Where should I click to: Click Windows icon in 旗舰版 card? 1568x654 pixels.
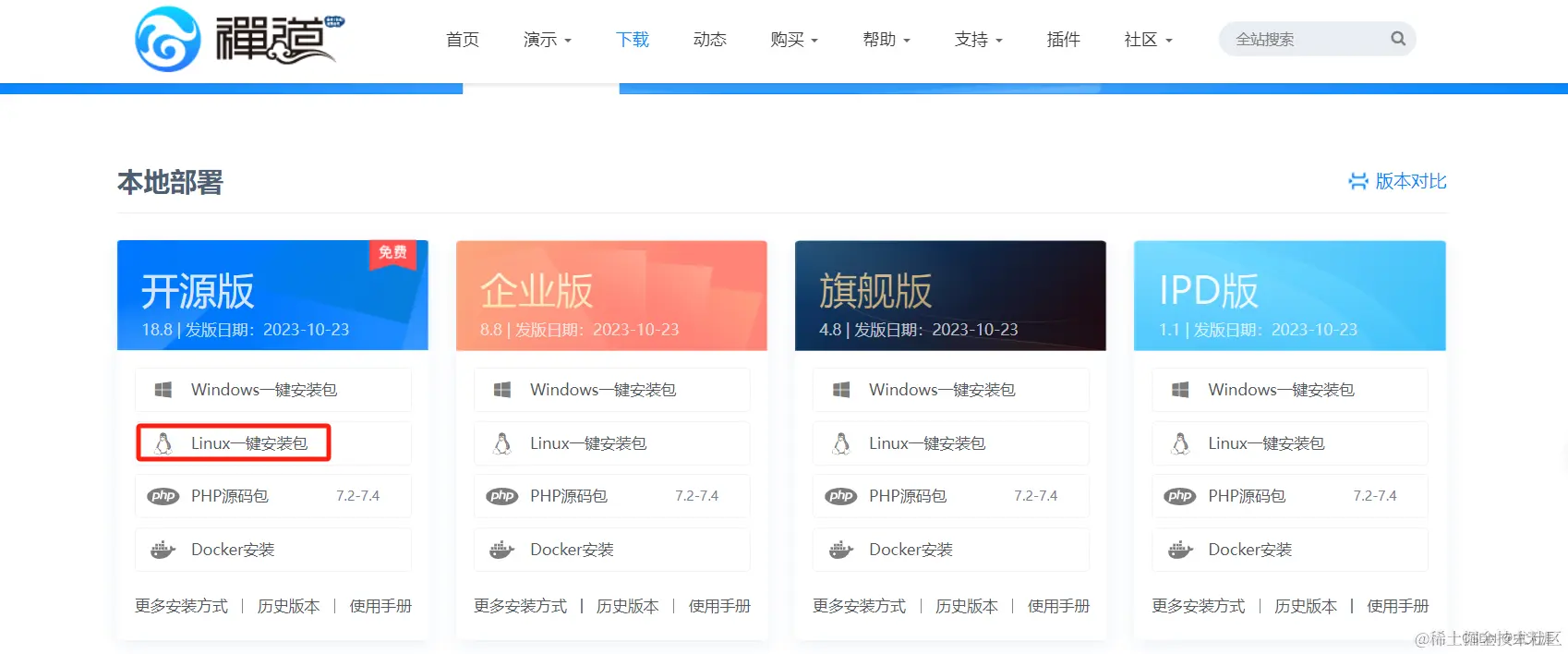pyautogui.click(x=841, y=390)
